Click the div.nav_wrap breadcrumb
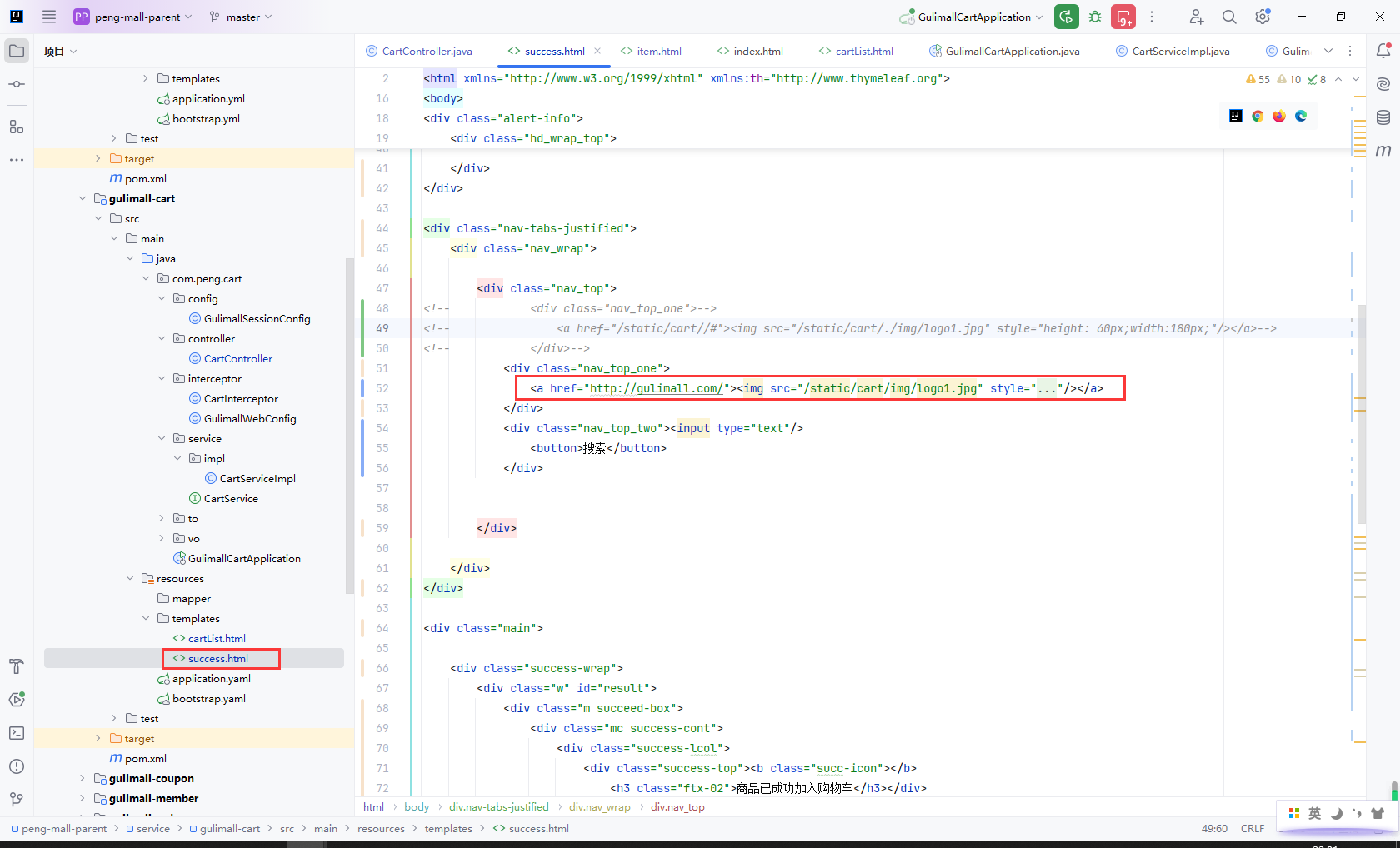The width and height of the screenshot is (1400, 848). tap(600, 806)
